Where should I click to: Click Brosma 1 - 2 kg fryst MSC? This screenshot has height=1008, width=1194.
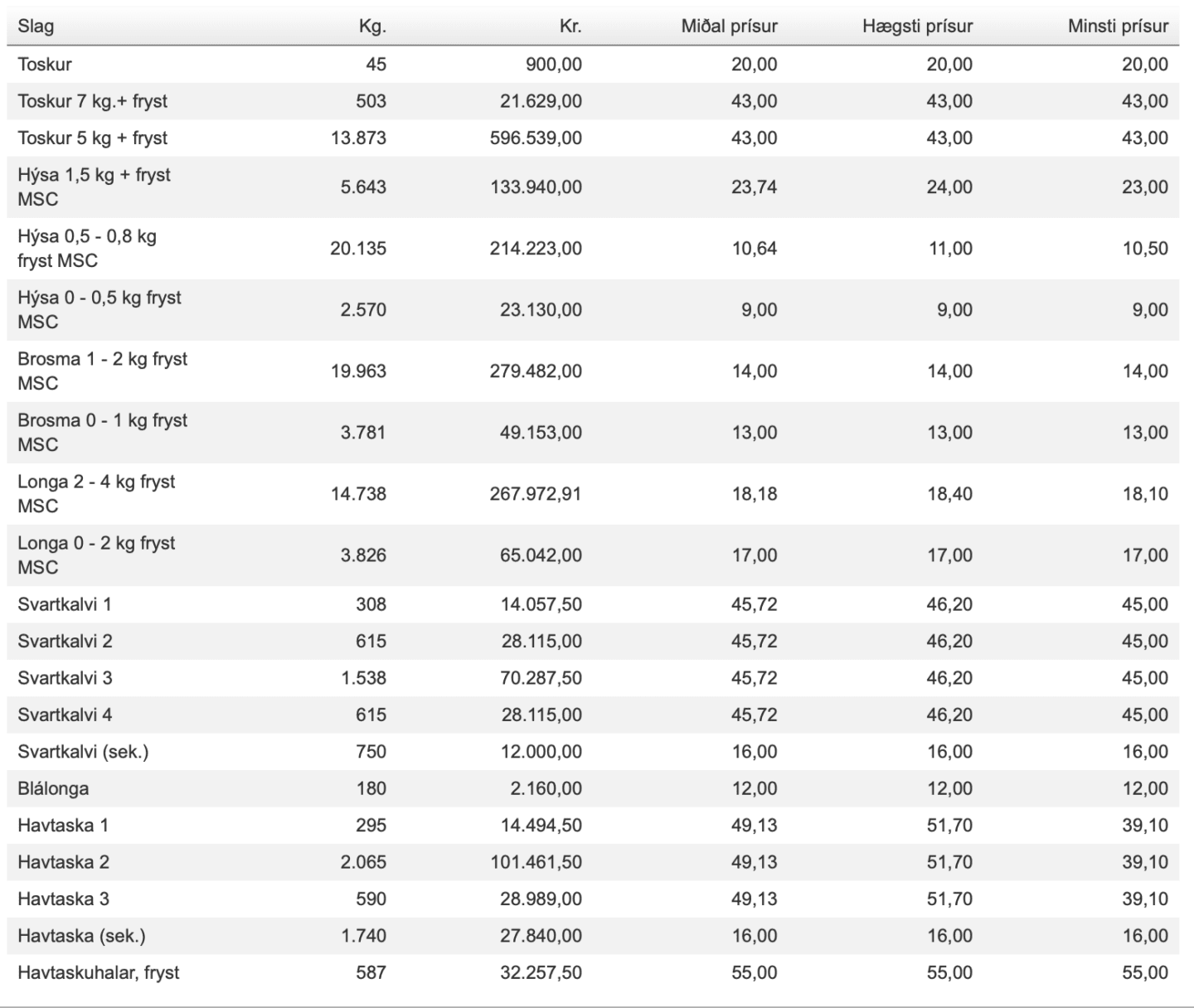tap(102, 371)
